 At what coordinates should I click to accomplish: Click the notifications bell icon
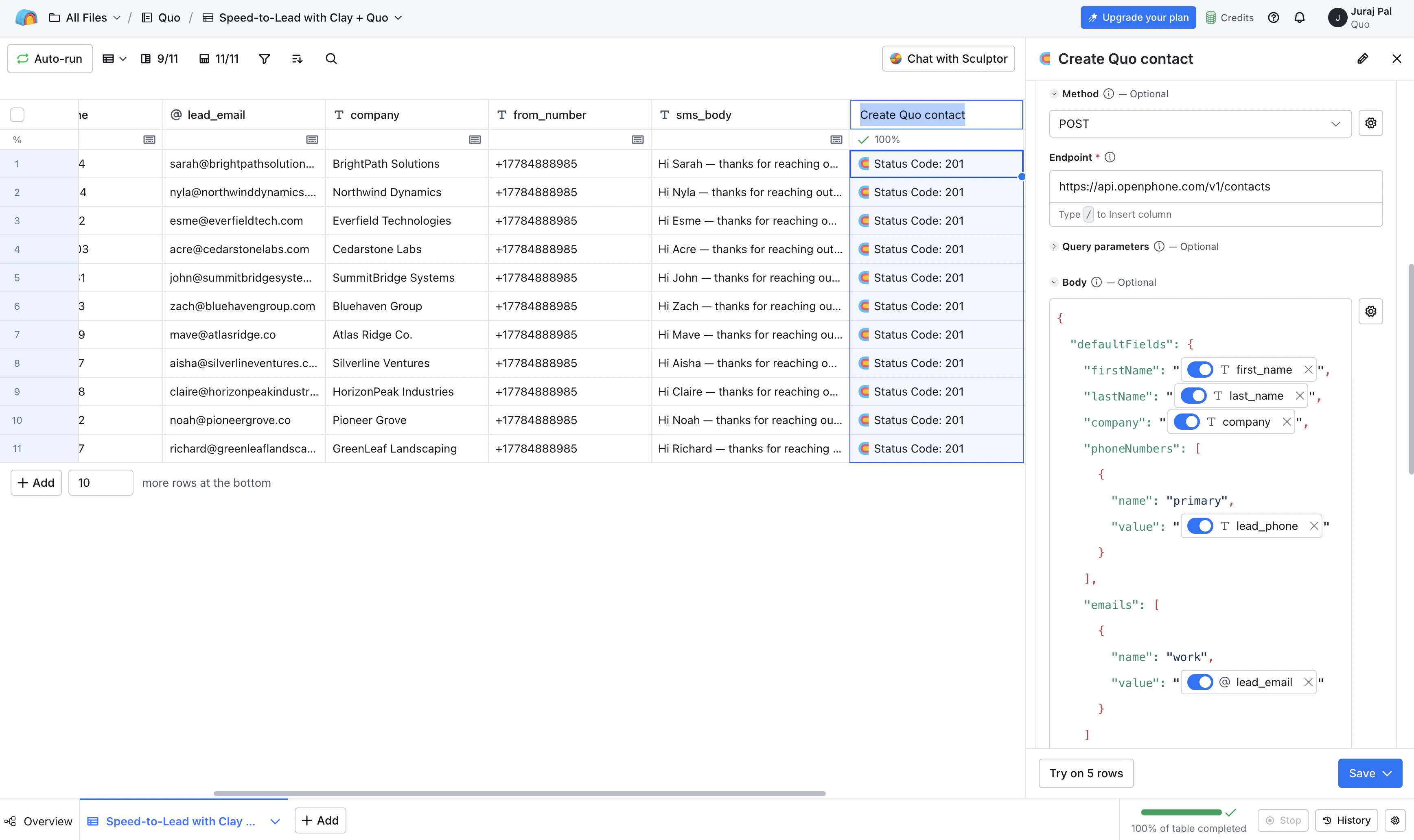click(1300, 17)
